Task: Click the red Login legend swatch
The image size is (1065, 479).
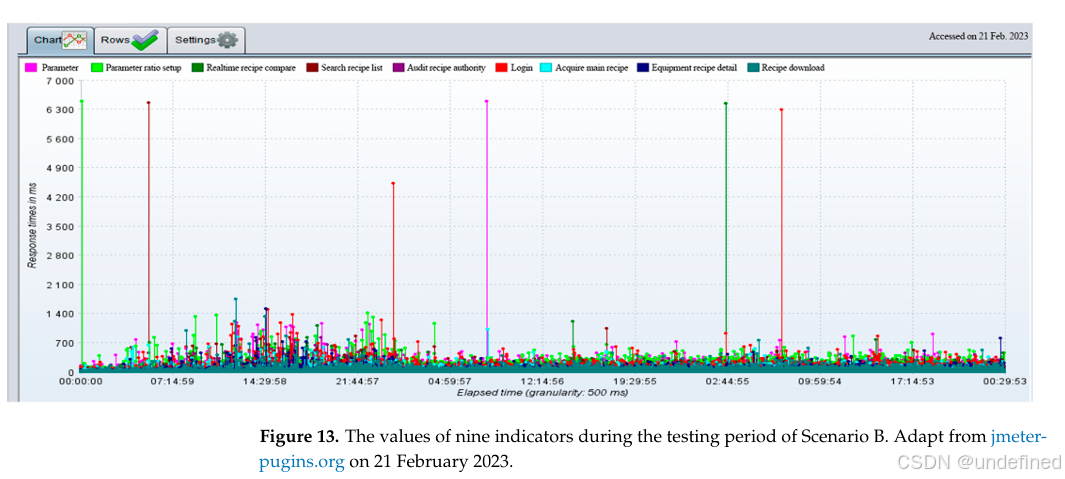Action: click(501, 68)
